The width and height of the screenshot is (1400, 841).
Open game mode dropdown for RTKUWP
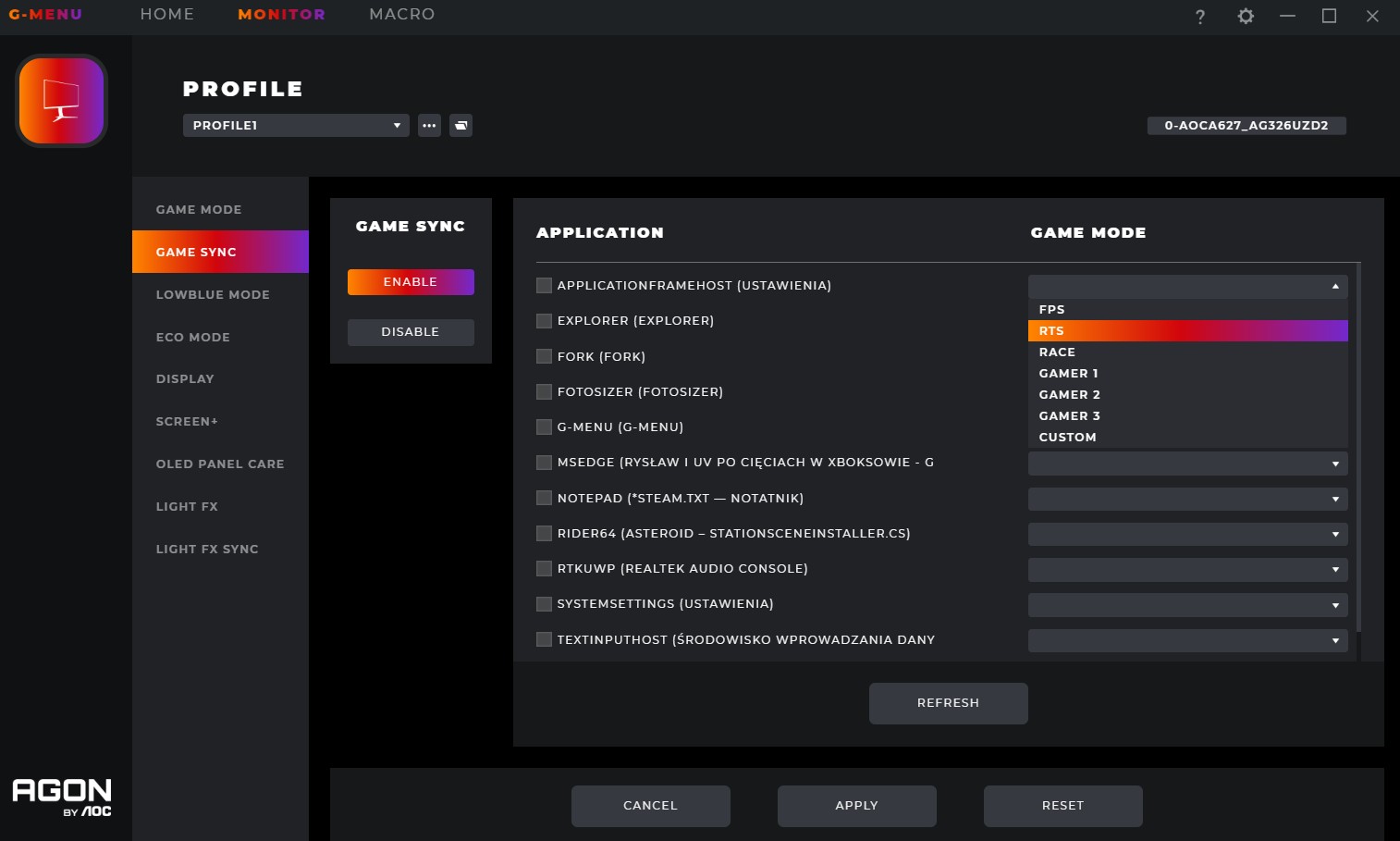1187,569
